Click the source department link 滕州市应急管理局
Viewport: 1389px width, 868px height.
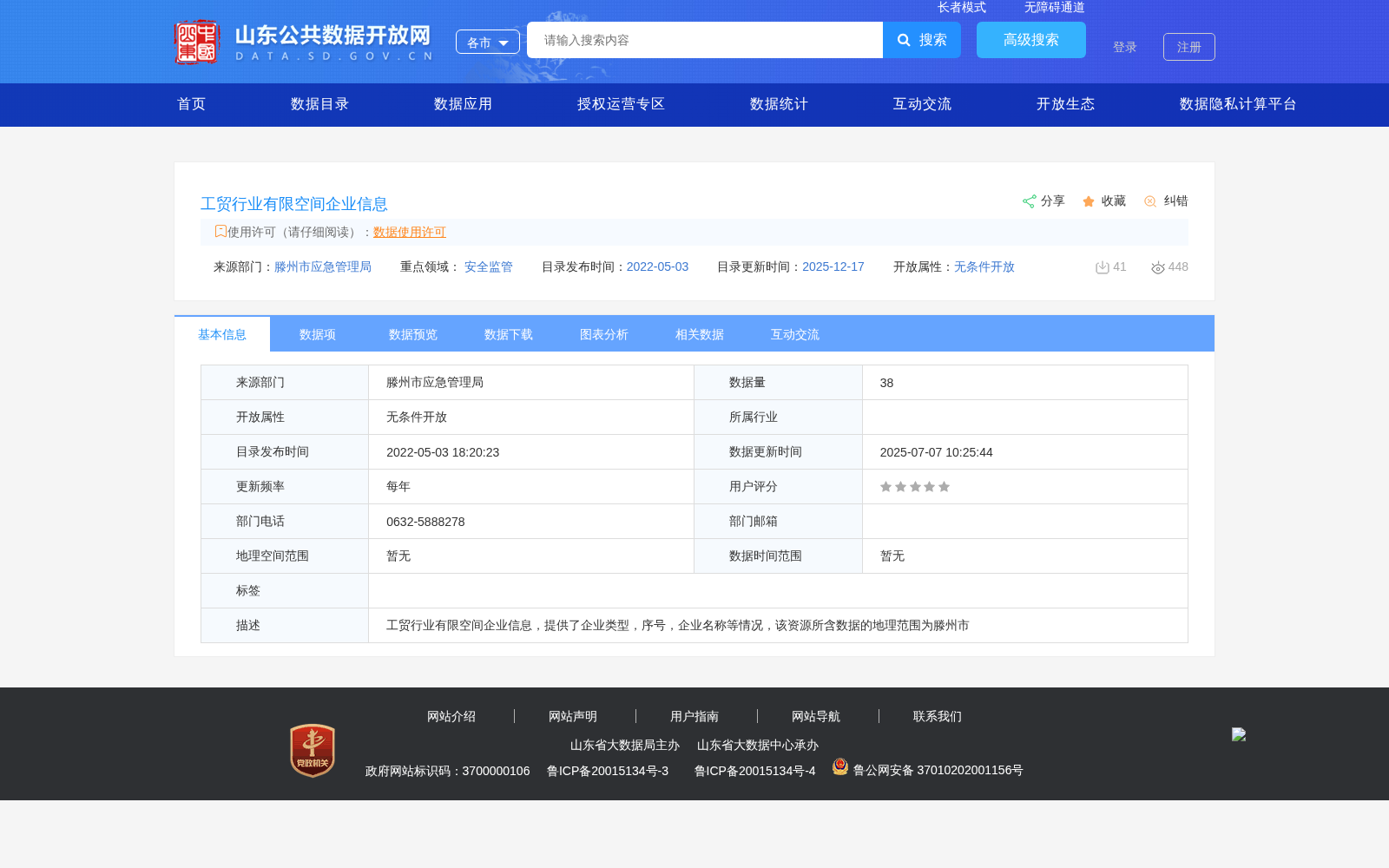323,266
